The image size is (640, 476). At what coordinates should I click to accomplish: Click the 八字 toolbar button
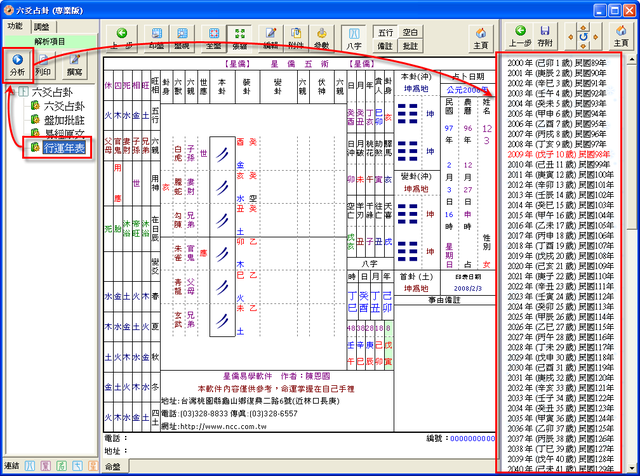354,38
